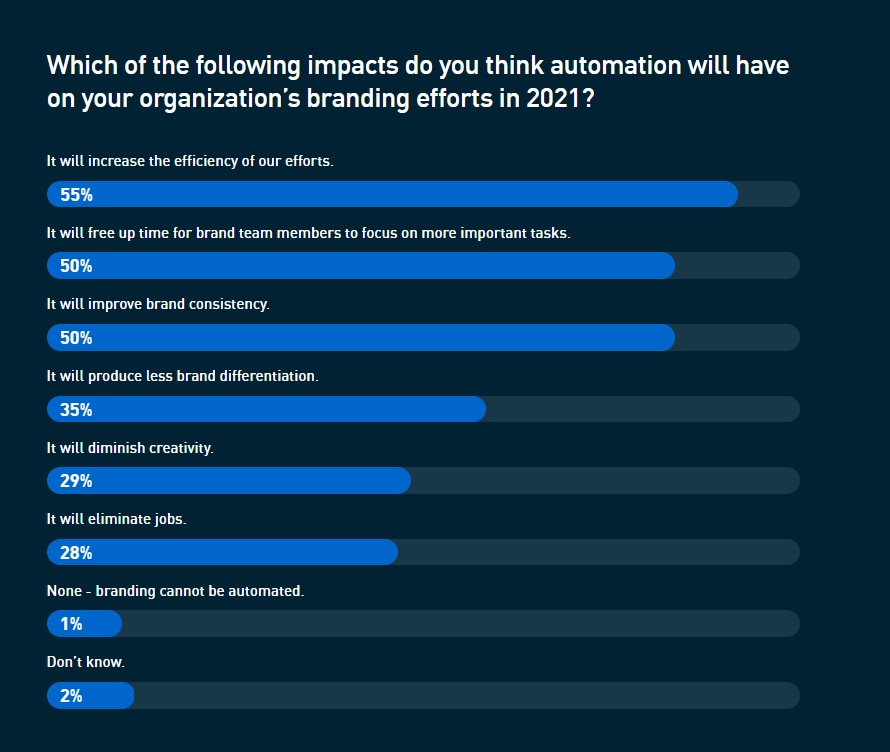Select the 'None - branding cannot be automated' label
The width and height of the screenshot is (890, 752).
click(x=175, y=591)
